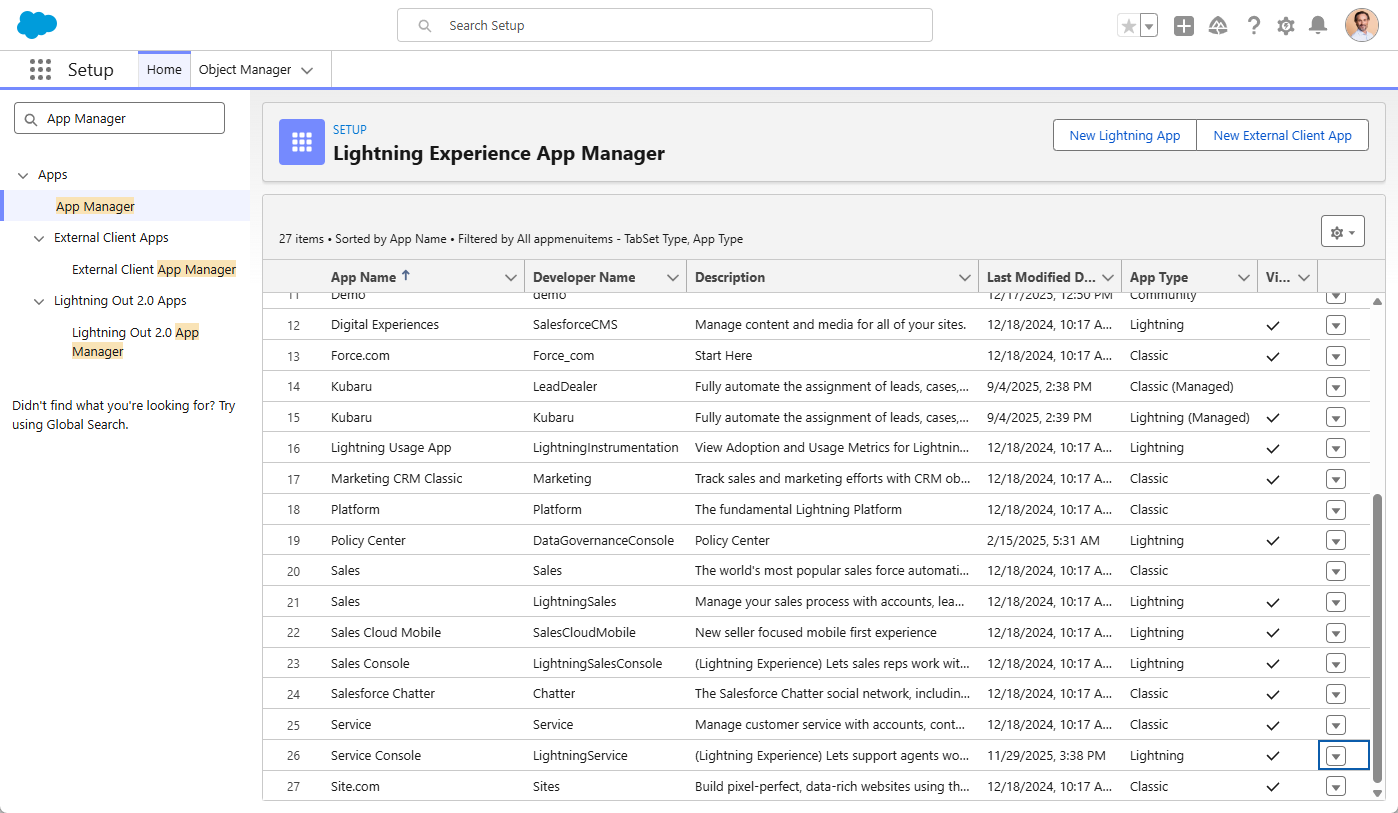The image size is (1398, 813).
Task: Click the New Lightning App button
Action: pos(1124,136)
